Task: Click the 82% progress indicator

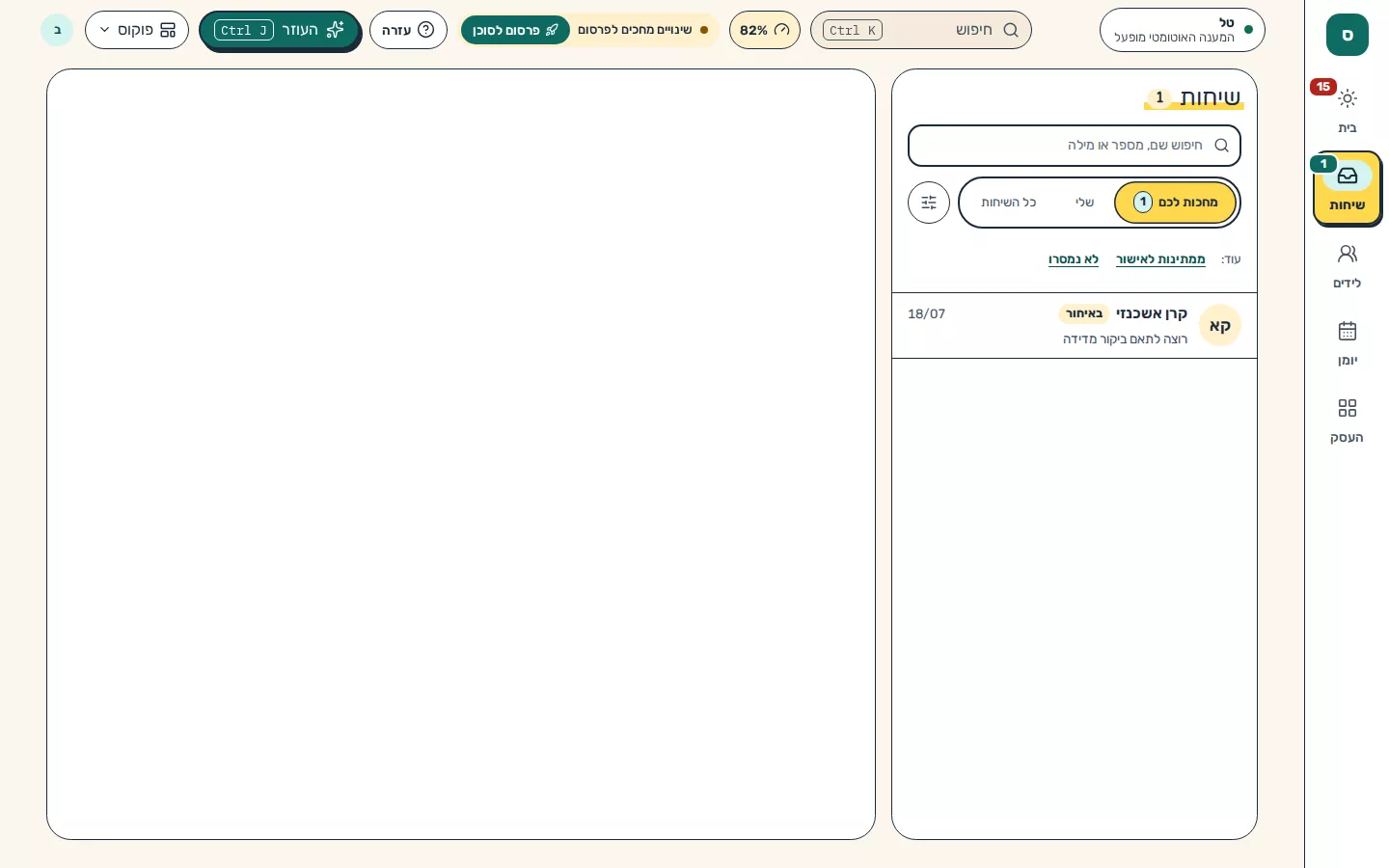Action: [x=765, y=30]
